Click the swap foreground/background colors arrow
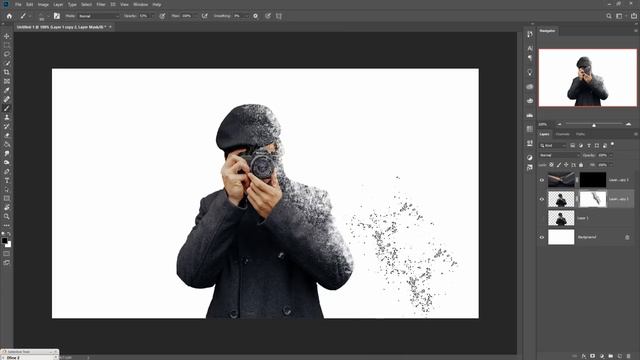The height and width of the screenshot is (360, 640). pos(9,234)
